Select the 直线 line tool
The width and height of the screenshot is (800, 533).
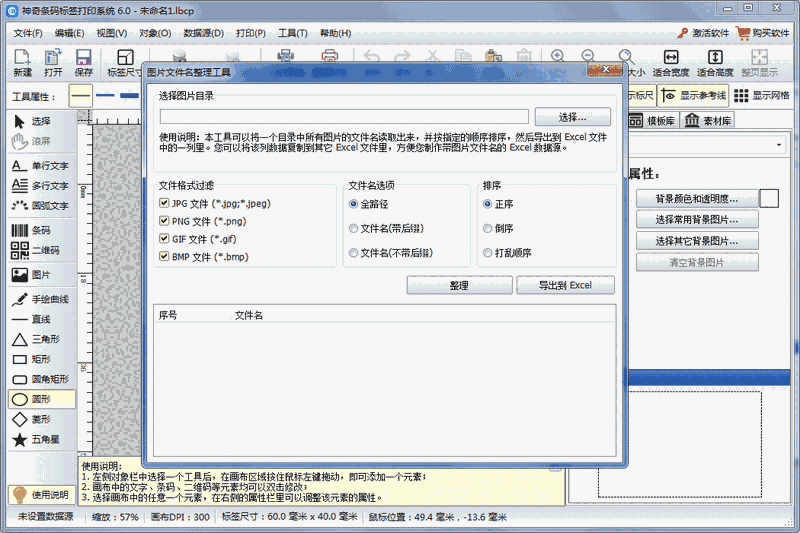[42, 319]
